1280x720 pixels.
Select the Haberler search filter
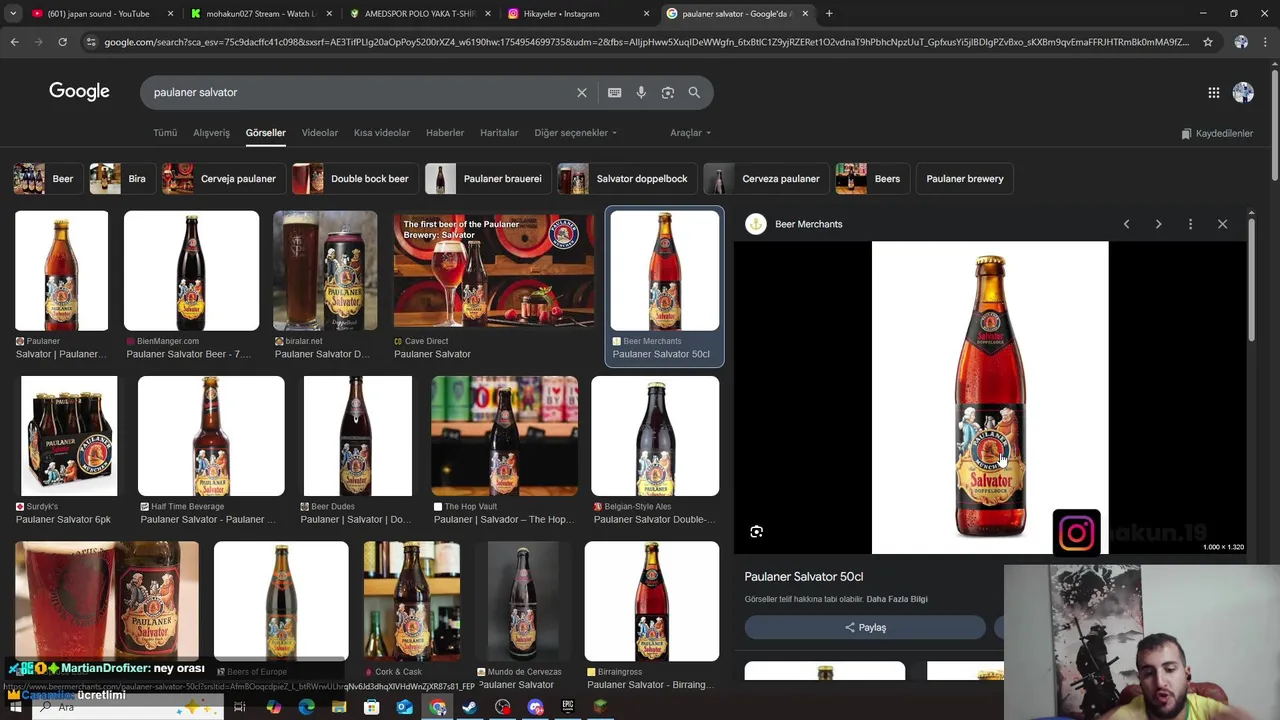[x=445, y=133]
